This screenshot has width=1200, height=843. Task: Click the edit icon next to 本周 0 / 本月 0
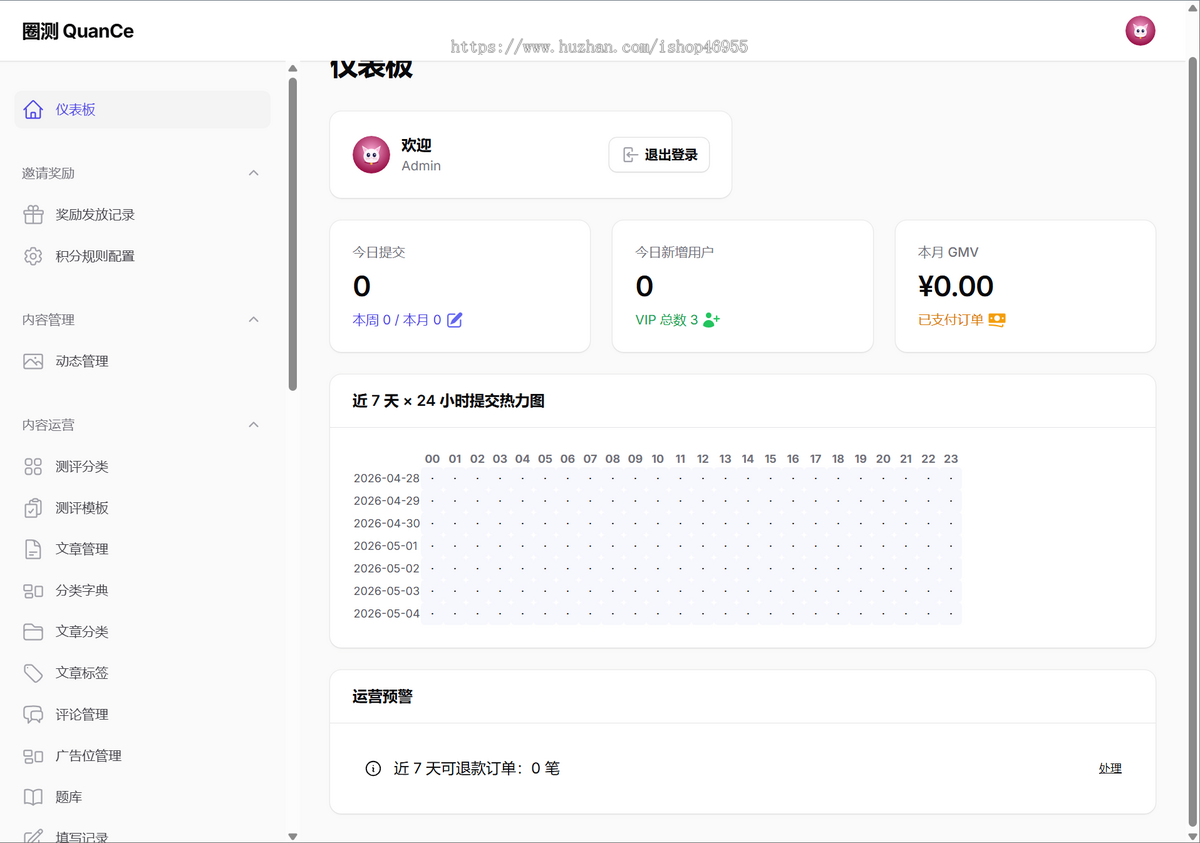pos(455,320)
